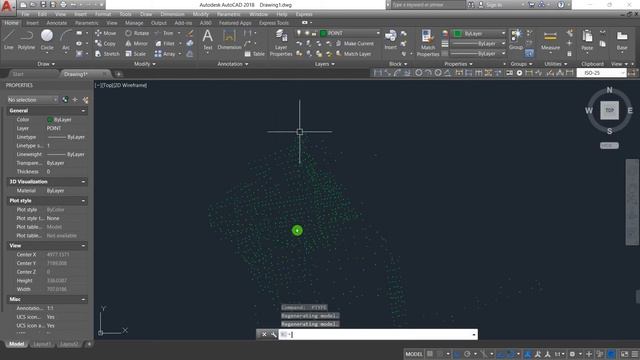This screenshot has height=360, width=640.
Task: Toggle Quick Select in Properties panel
Action: [x=85, y=100]
